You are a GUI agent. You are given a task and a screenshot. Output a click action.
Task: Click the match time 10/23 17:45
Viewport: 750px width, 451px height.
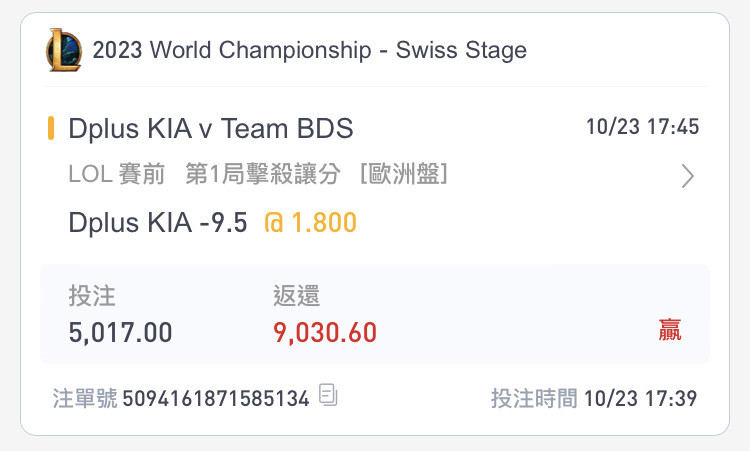642,127
